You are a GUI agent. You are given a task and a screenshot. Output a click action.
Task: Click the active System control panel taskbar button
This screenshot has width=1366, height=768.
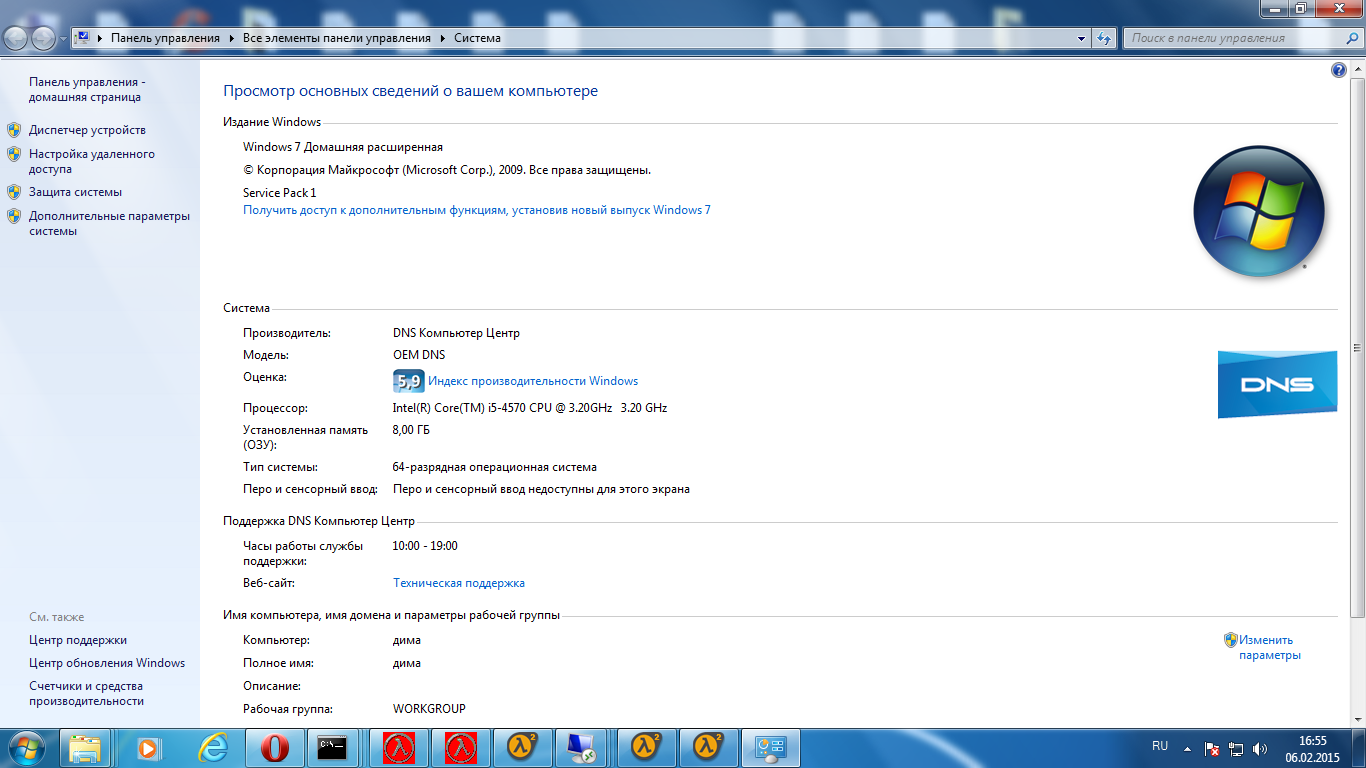point(772,748)
